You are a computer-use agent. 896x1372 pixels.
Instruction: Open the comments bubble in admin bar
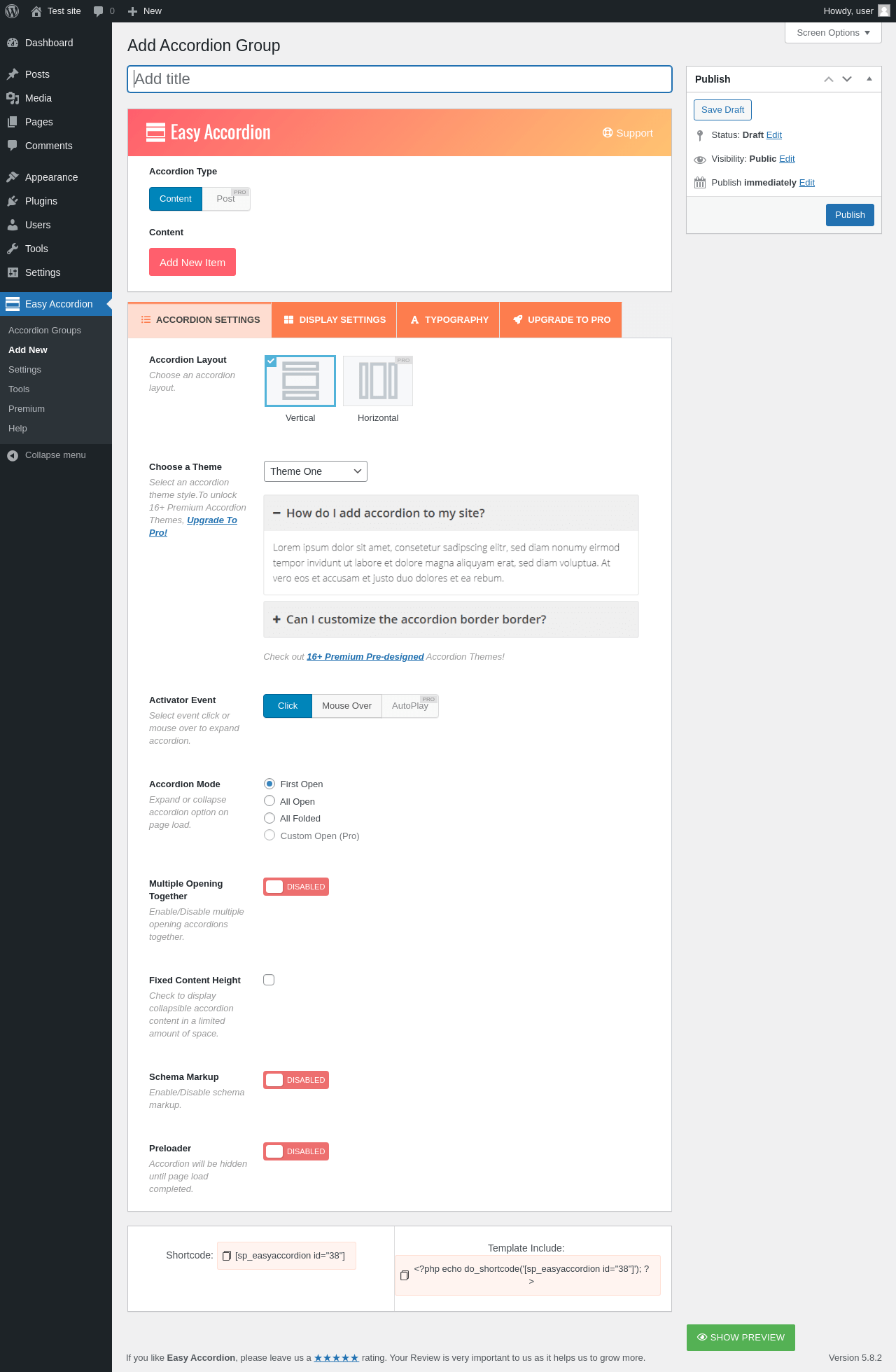(99, 11)
